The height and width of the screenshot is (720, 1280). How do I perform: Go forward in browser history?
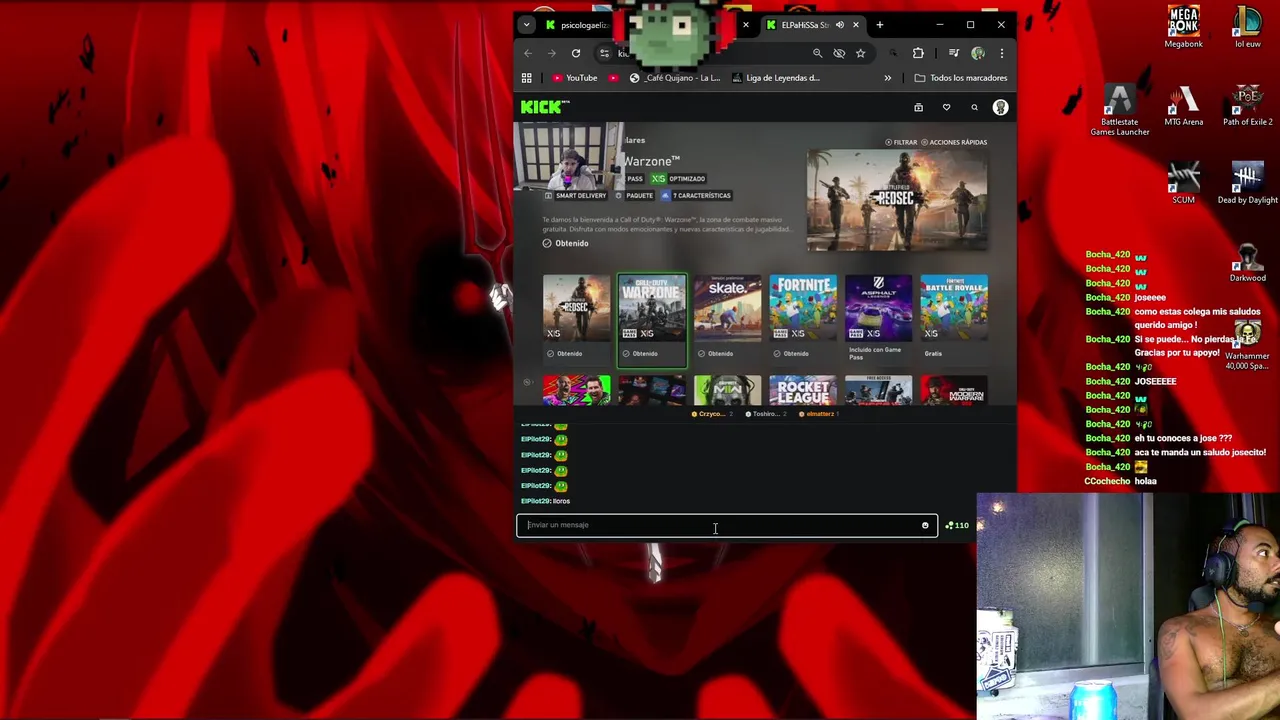(x=551, y=53)
